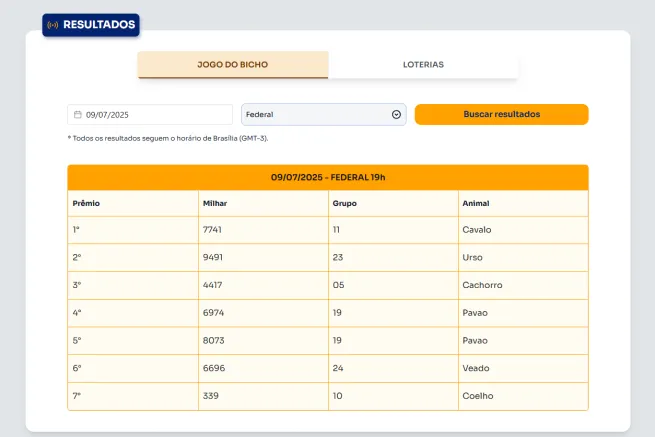The image size is (655, 437).
Task: Select grupo value 05
Action: pyautogui.click(x=393, y=285)
